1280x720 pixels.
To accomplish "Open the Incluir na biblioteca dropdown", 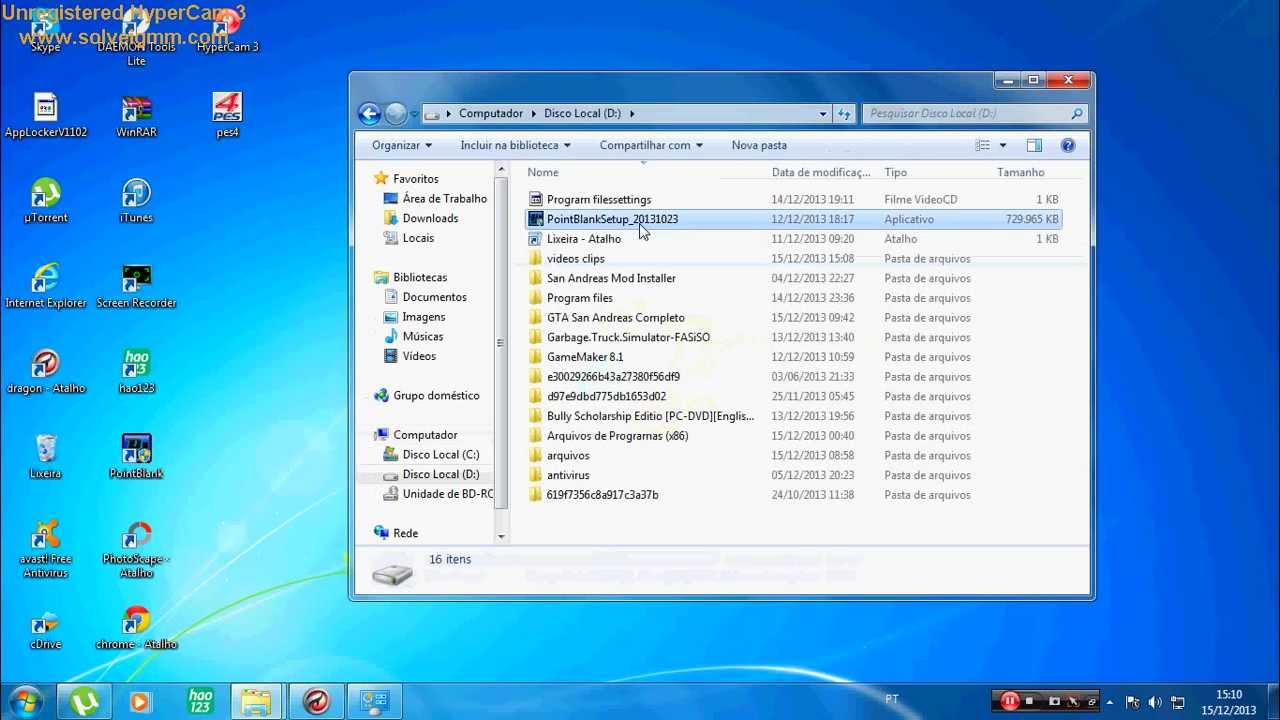I will click(514, 146).
